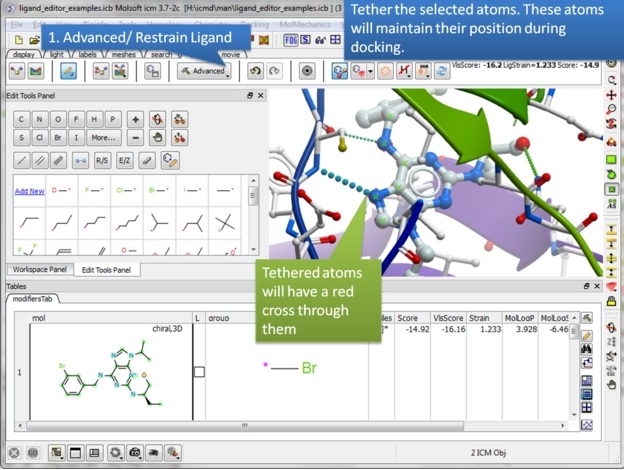Select the Br element button

tap(59, 138)
